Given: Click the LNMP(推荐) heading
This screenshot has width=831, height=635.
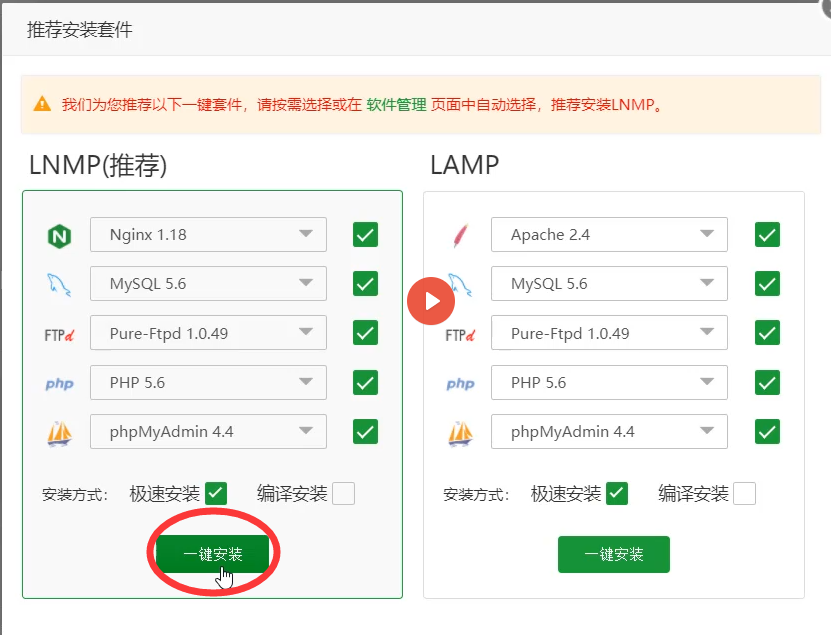Looking at the screenshot, I should click(x=98, y=165).
